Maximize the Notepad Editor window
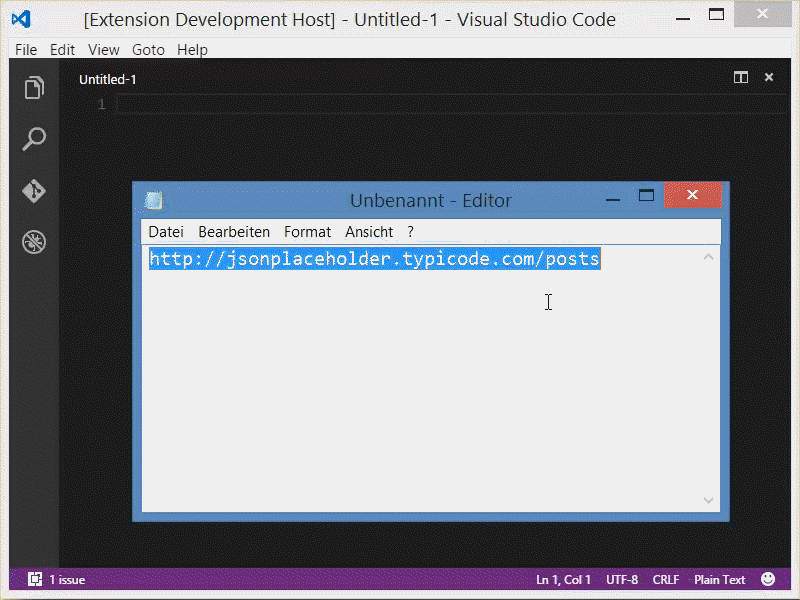Image resolution: width=800 pixels, height=600 pixels. pos(646,196)
